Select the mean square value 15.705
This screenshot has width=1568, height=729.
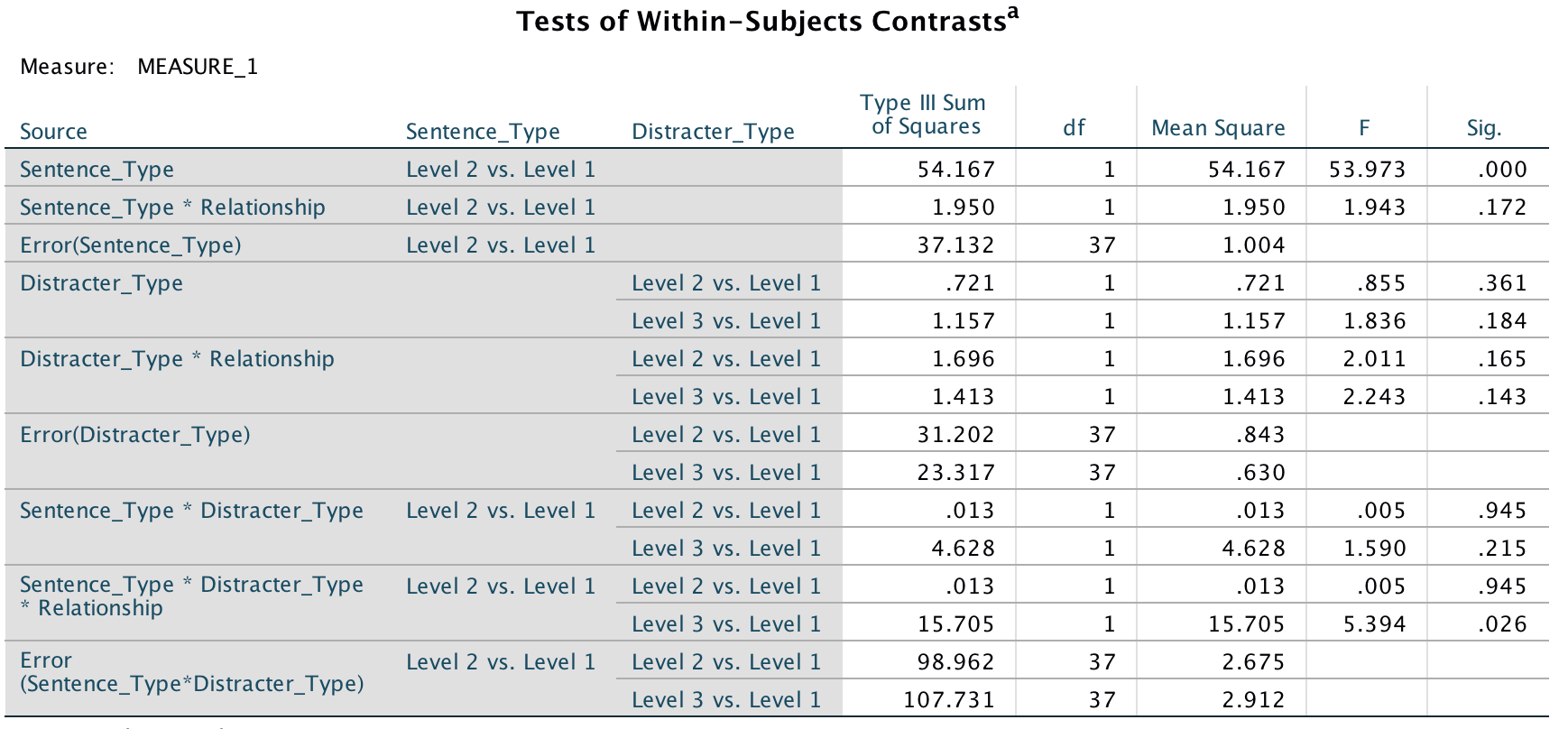[x=1247, y=624]
